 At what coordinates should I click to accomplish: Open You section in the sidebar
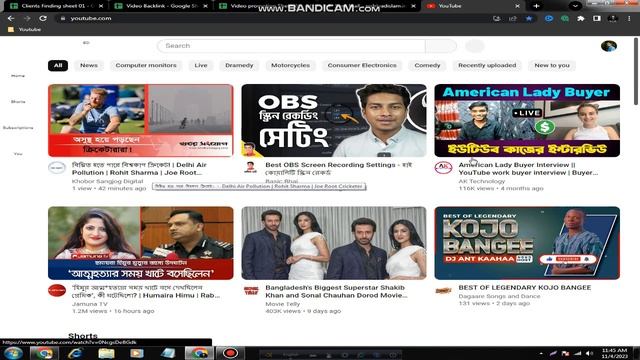[18, 153]
